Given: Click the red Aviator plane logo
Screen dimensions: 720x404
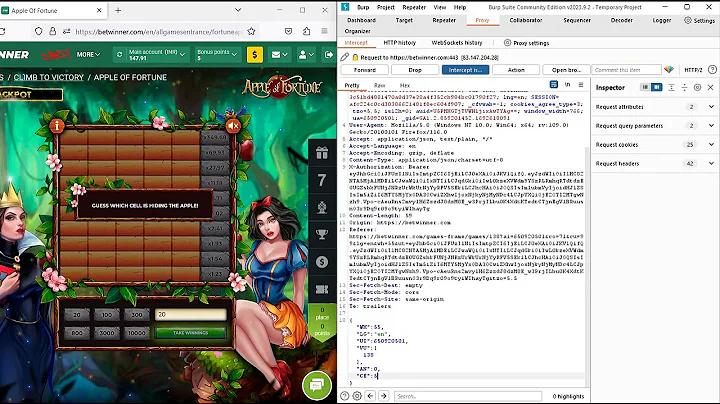Looking at the screenshot, I should click(x=56, y=55).
